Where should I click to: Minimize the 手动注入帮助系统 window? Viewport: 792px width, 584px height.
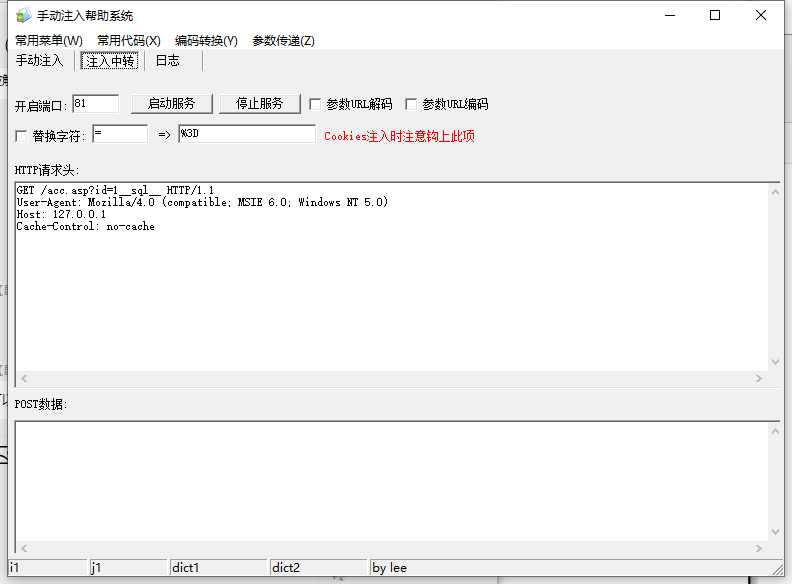[670, 16]
